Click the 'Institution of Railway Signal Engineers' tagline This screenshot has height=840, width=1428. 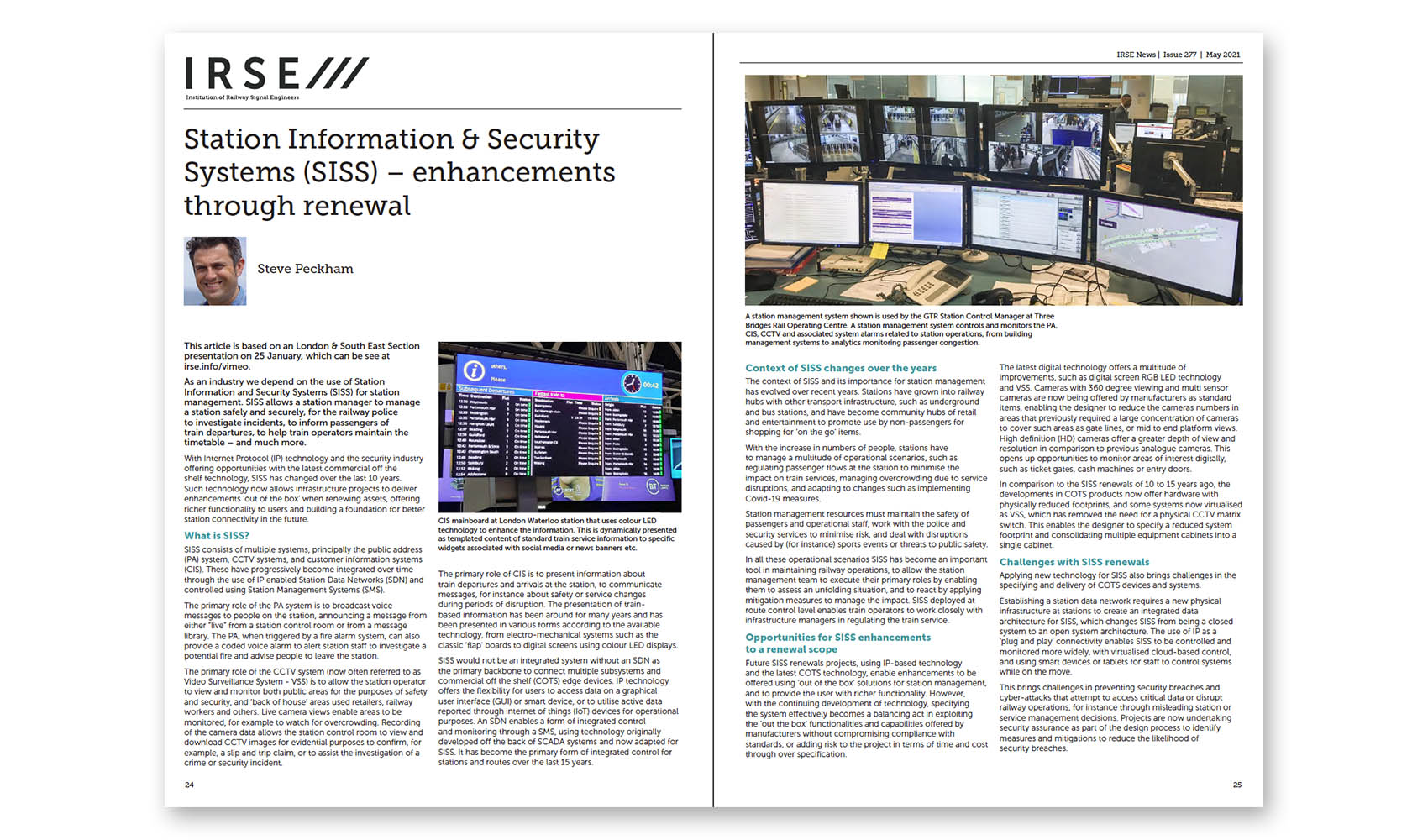(x=242, y=97)
